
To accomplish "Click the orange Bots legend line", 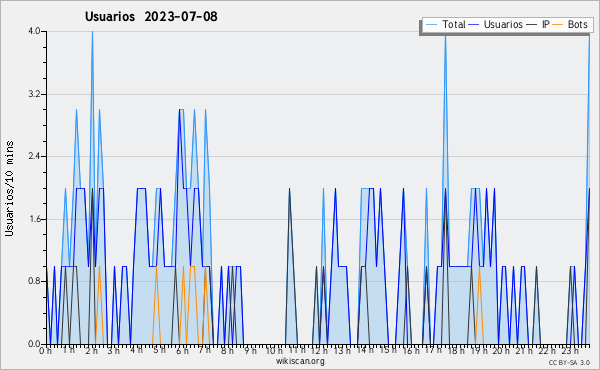I will [x=558, y=25].
